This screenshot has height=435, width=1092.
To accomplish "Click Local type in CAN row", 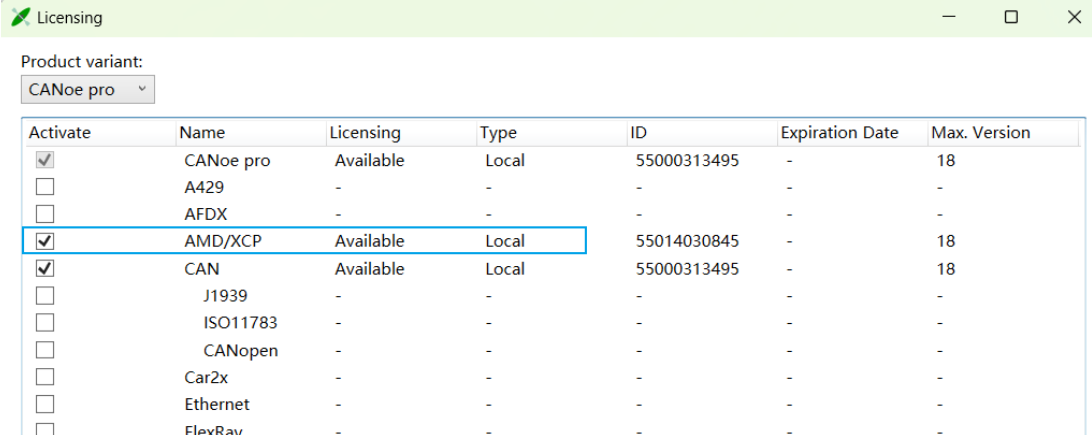I will (505, 269).
